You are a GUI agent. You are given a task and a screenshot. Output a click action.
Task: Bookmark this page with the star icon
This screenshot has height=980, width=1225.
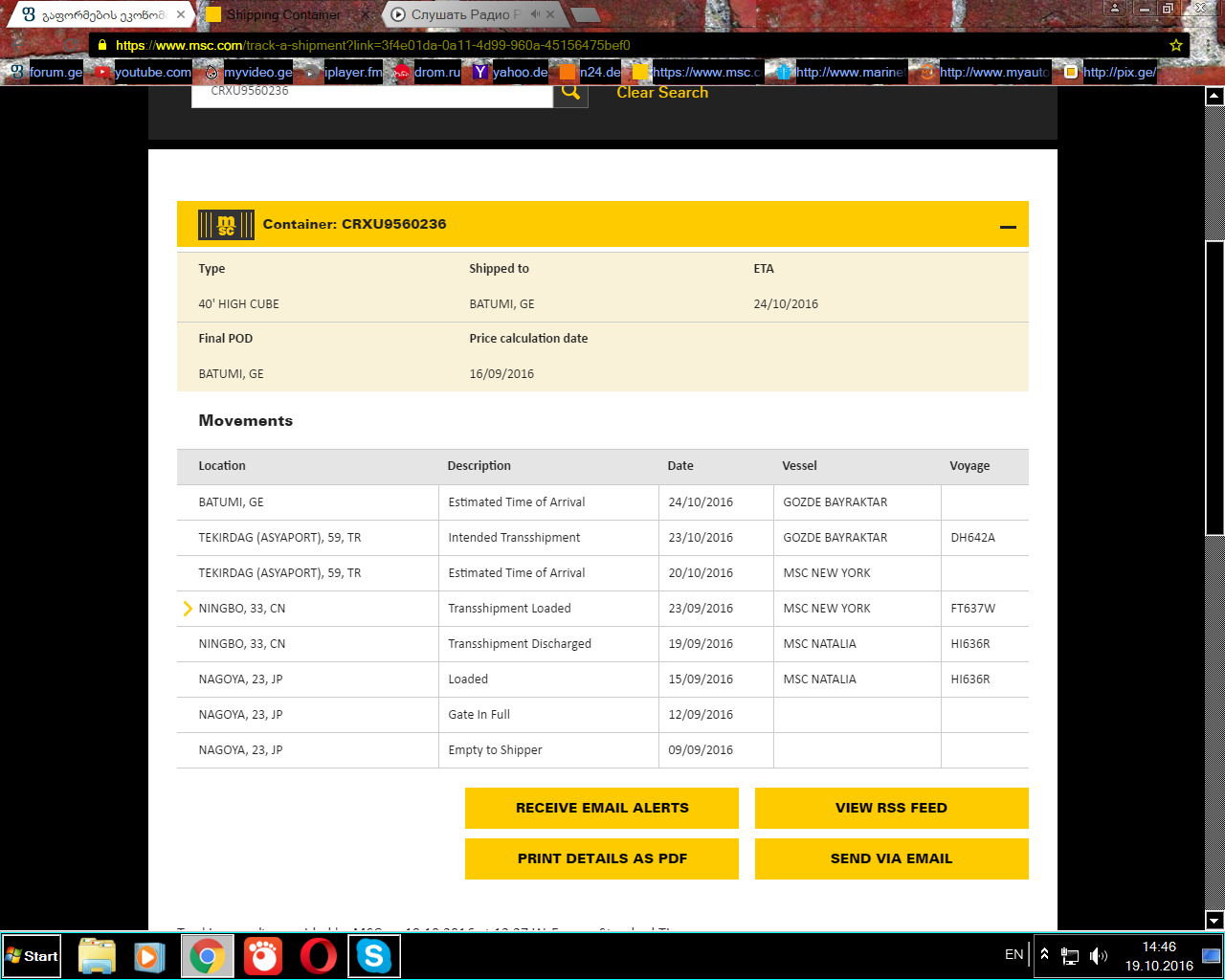(x=1176, y=45)
